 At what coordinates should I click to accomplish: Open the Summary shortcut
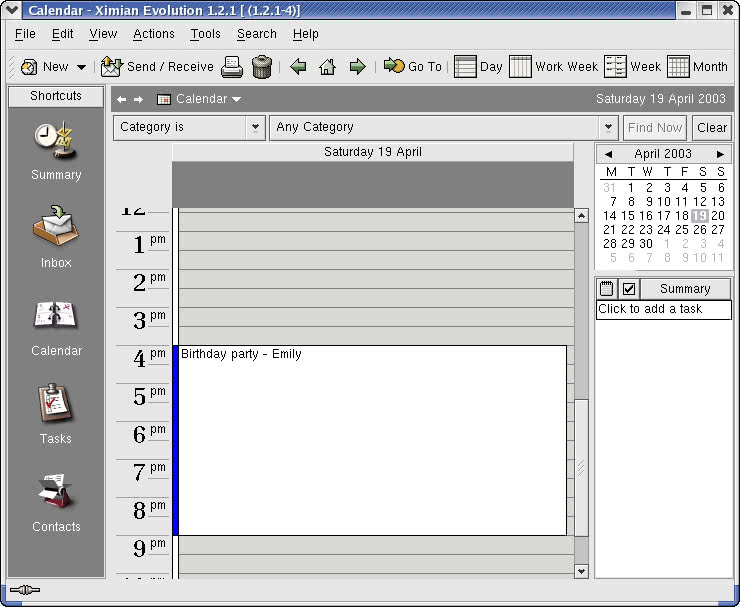pos(56,151)
